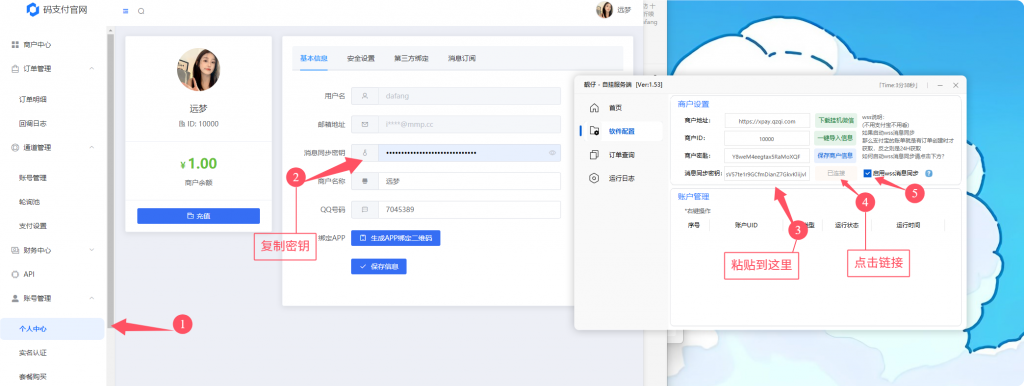Viewport: 1024px width, 386px height.
Task: Click the 用户名 field showing dafang
Action: (x=456, y=96)
